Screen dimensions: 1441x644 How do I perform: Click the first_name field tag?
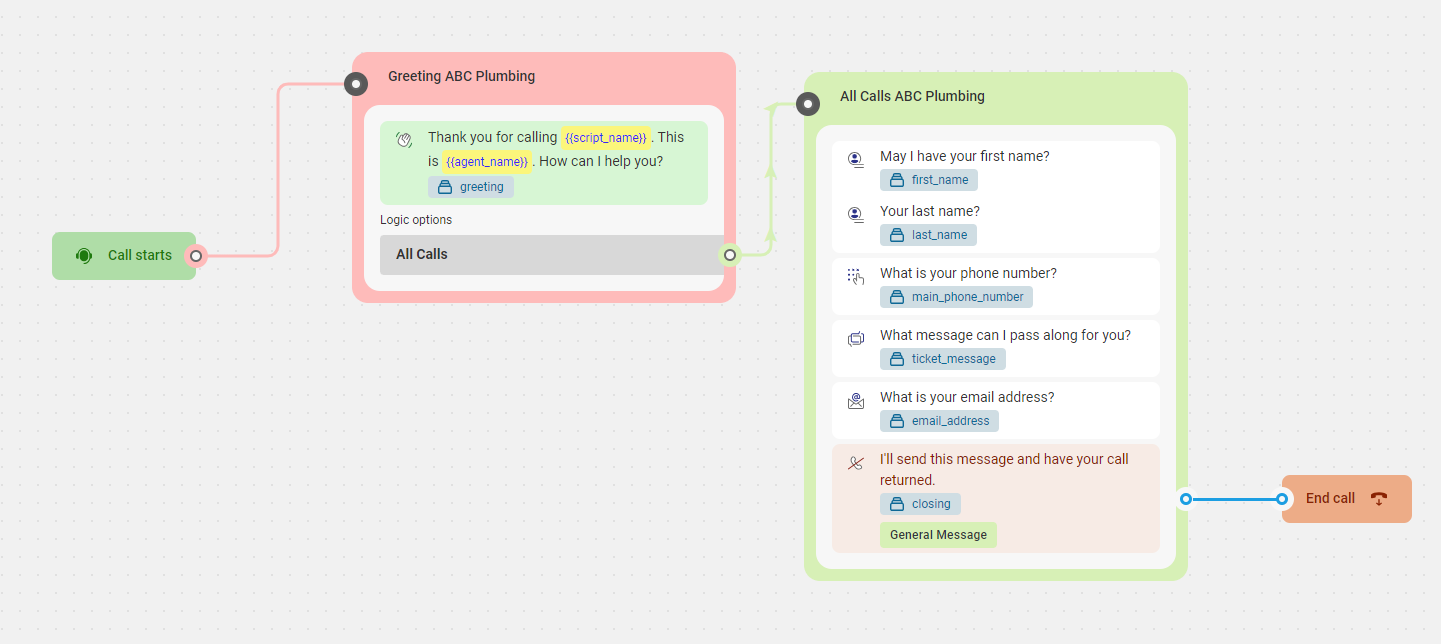[929, 180]
